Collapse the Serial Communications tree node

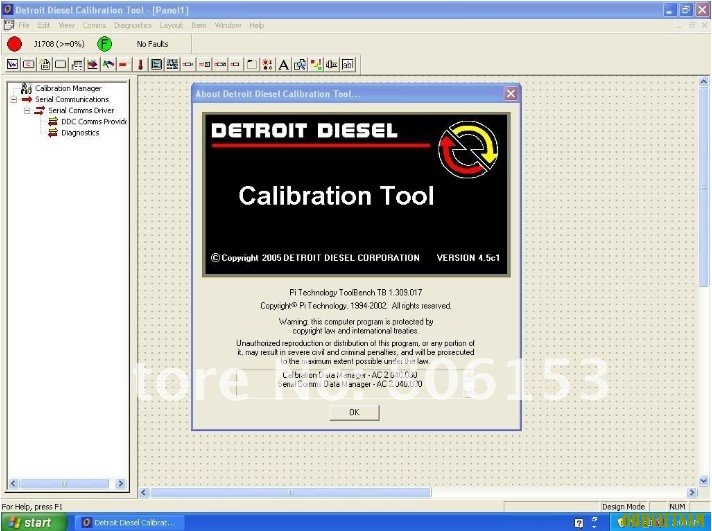(x=14, y=99)
